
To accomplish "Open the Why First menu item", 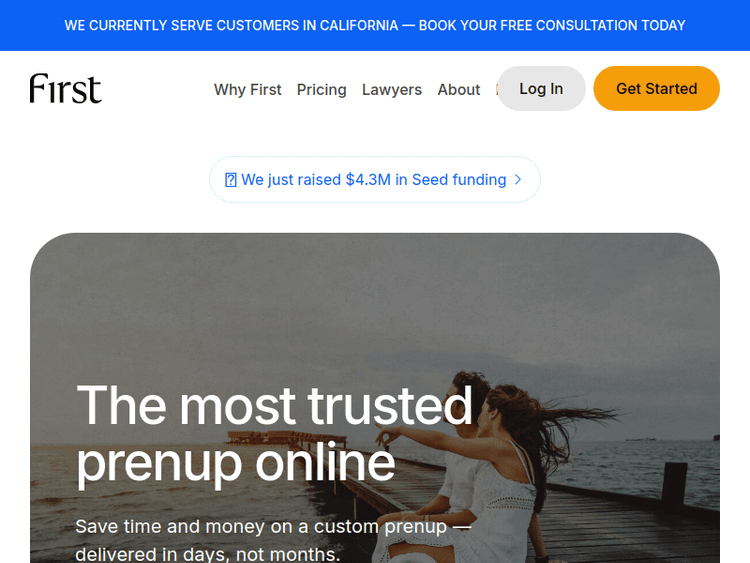I will [247, 89].
